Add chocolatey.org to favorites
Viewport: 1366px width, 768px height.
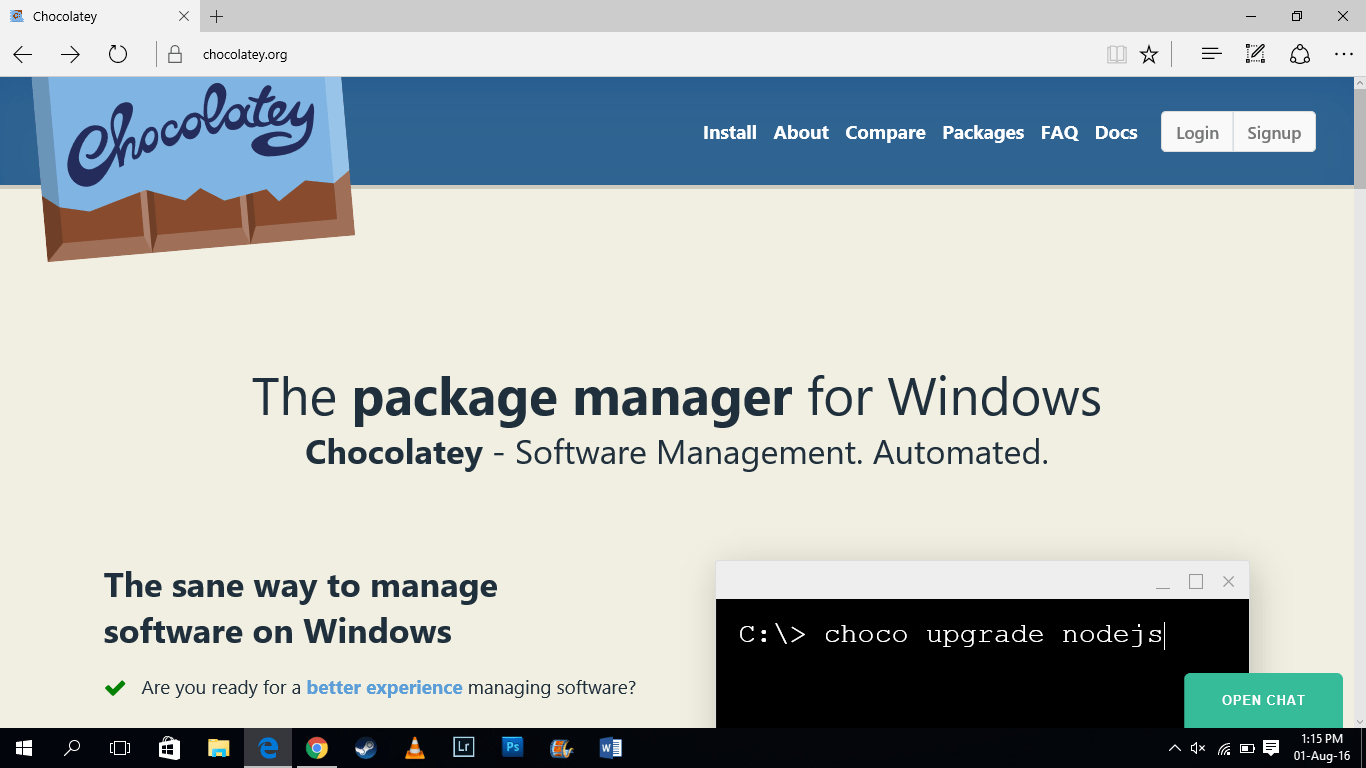[1148, 54]
